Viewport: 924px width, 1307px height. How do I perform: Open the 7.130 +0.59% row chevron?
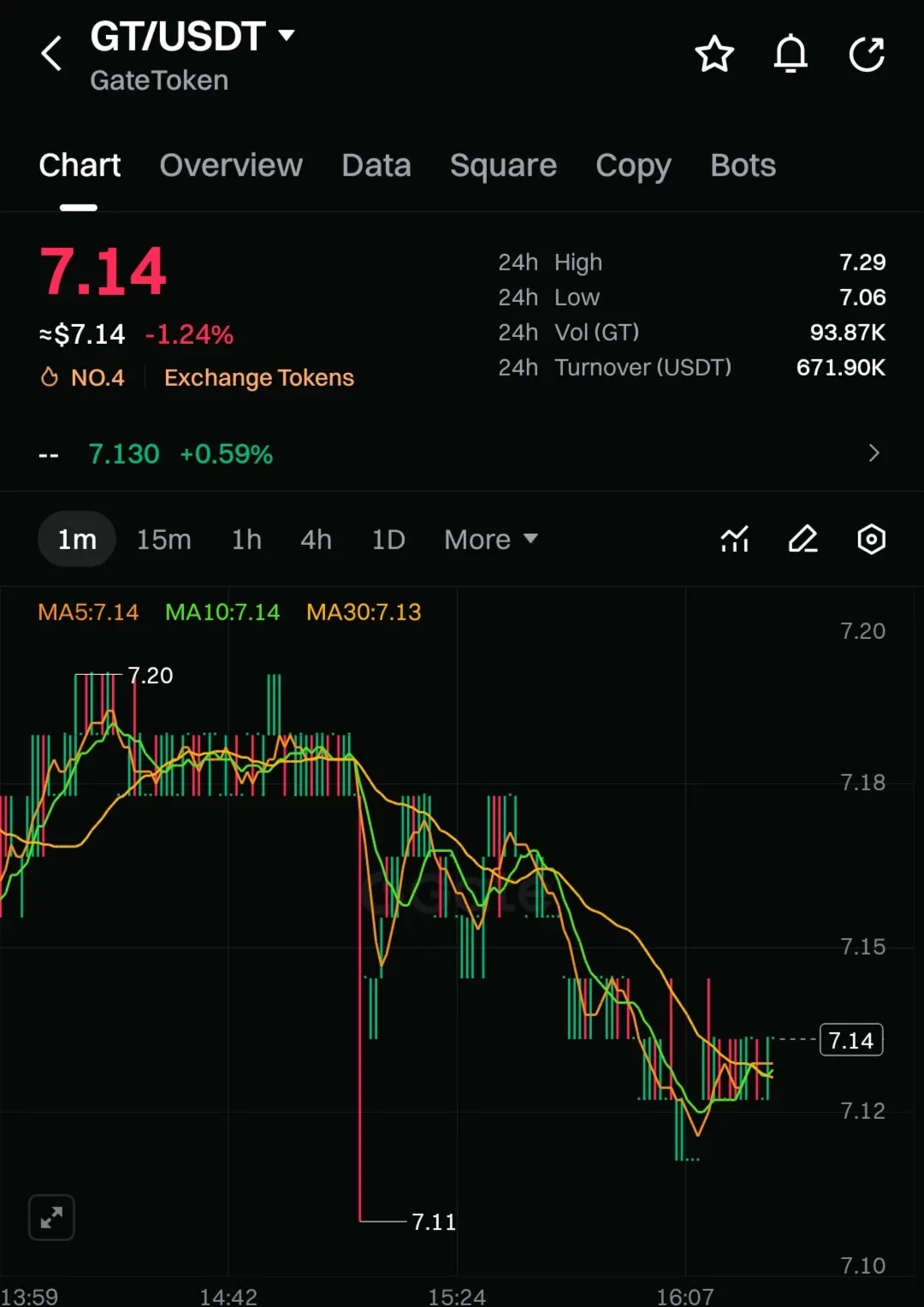pos(874,453)
